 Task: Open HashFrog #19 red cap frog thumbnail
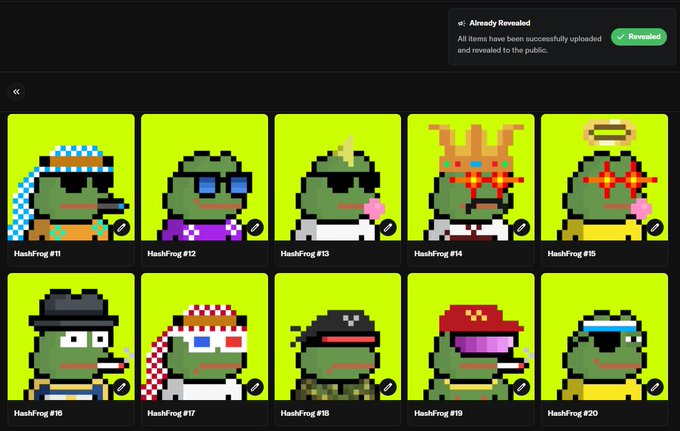[471, 336]
